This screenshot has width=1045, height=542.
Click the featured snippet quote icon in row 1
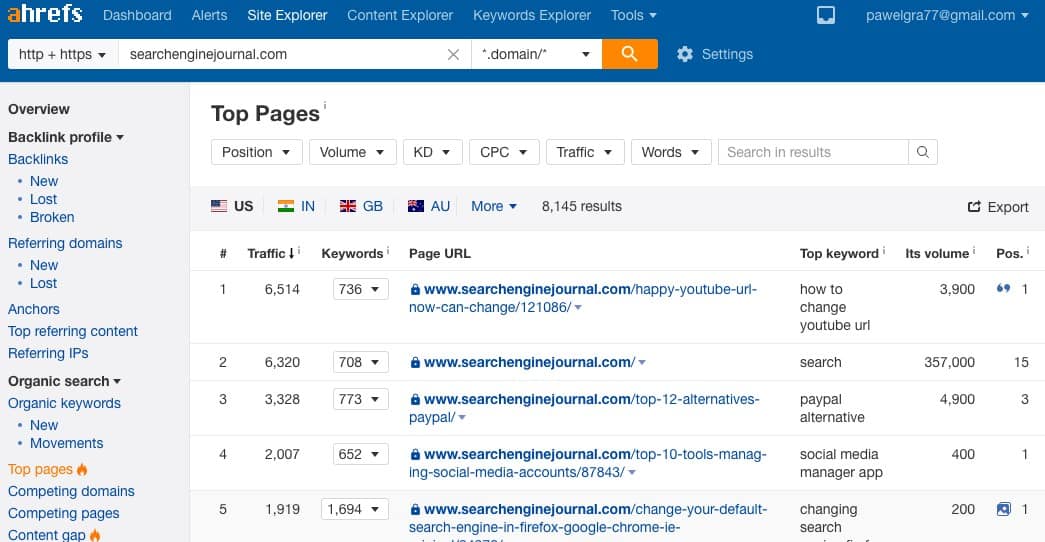1003,289
